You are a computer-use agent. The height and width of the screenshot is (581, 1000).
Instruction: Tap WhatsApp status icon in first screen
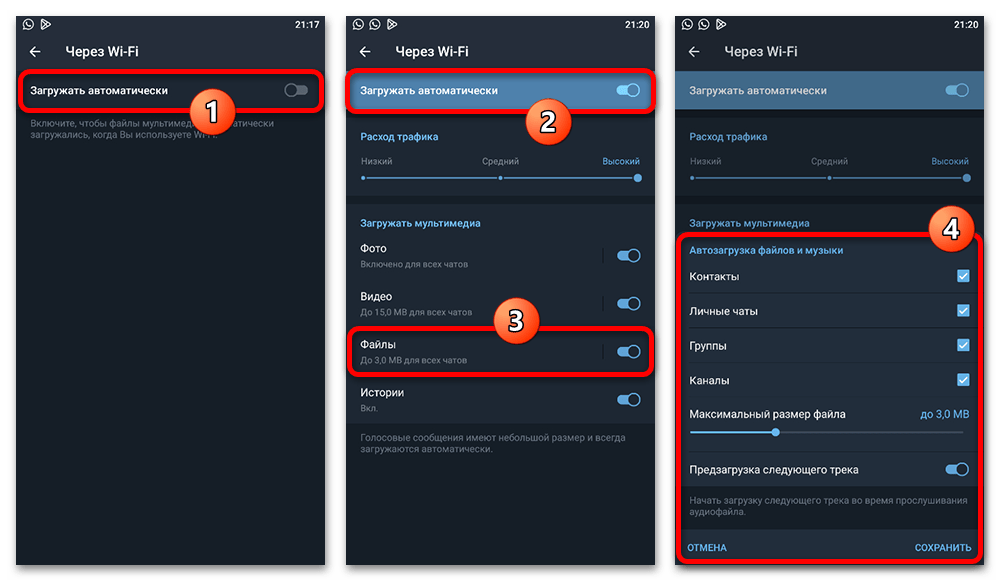pyautogui.click(x=28, y=24)
